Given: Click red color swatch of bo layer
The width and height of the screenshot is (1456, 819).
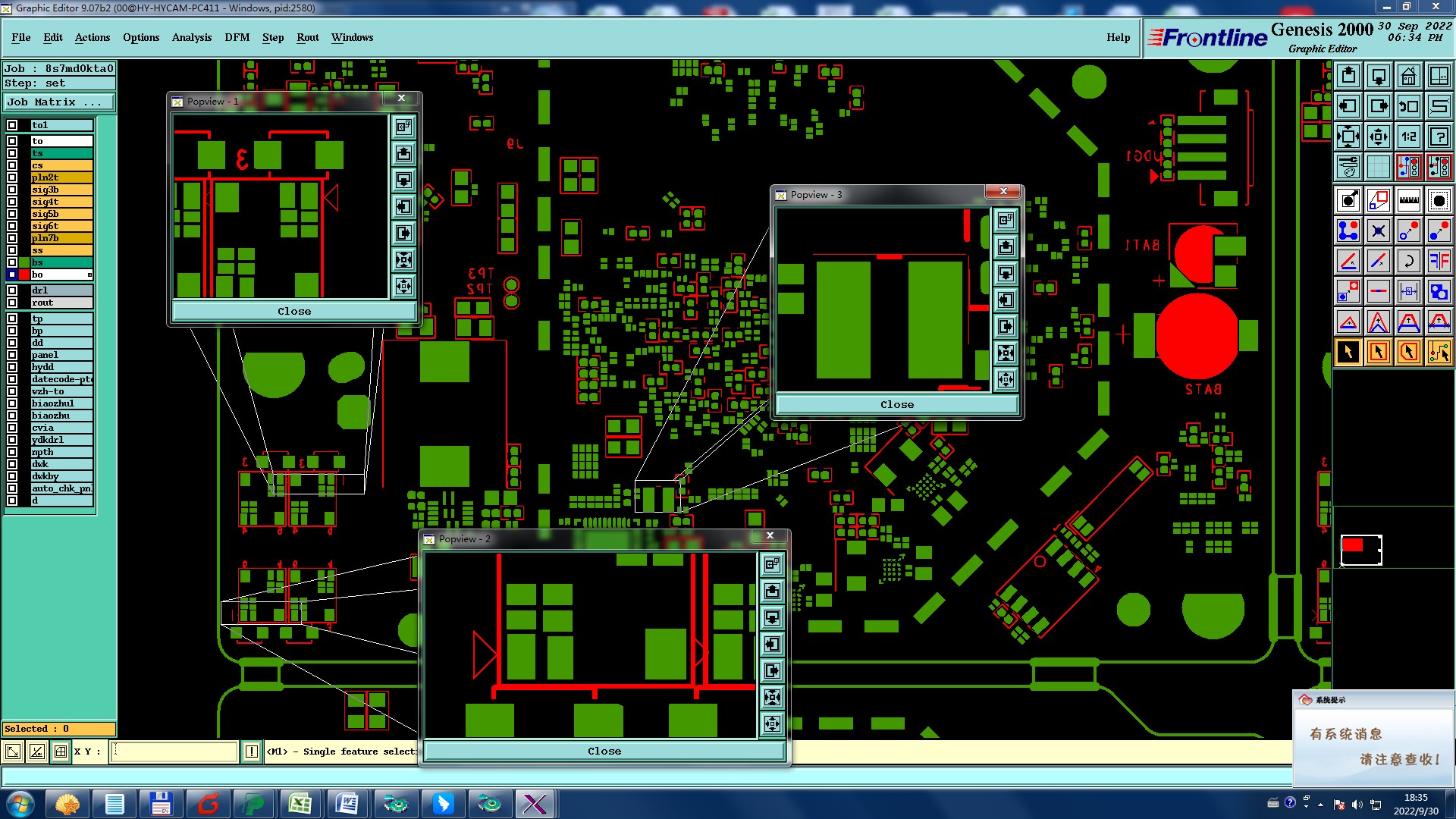Looking at the screenshot, I should coord(24,275).
